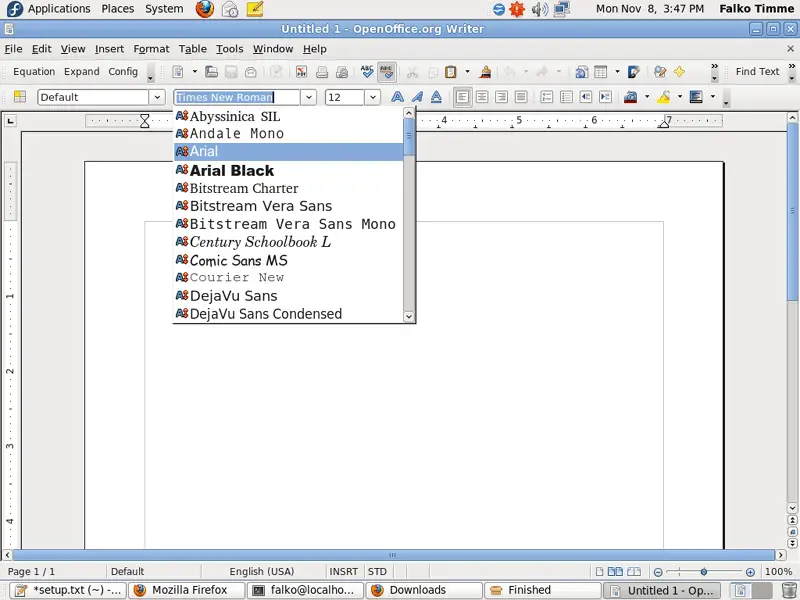Open Page Preview icon
This screenshot has height=600, width=800.
[x=342, y=72]
